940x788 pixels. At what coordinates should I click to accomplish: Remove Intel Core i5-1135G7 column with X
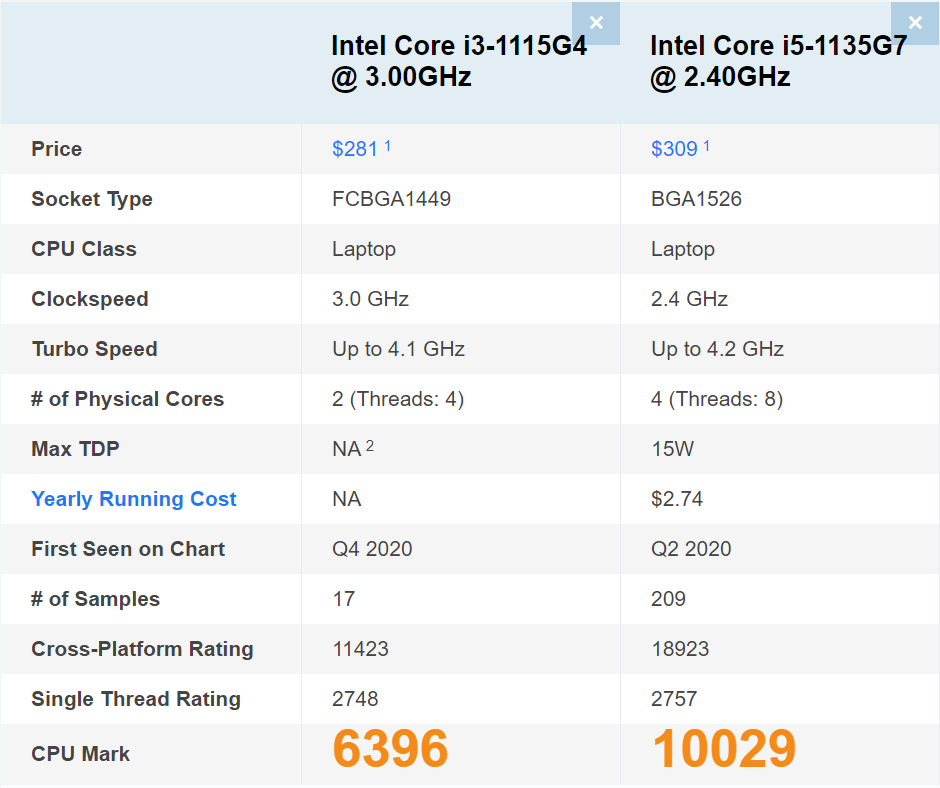(x=915, y=23)
